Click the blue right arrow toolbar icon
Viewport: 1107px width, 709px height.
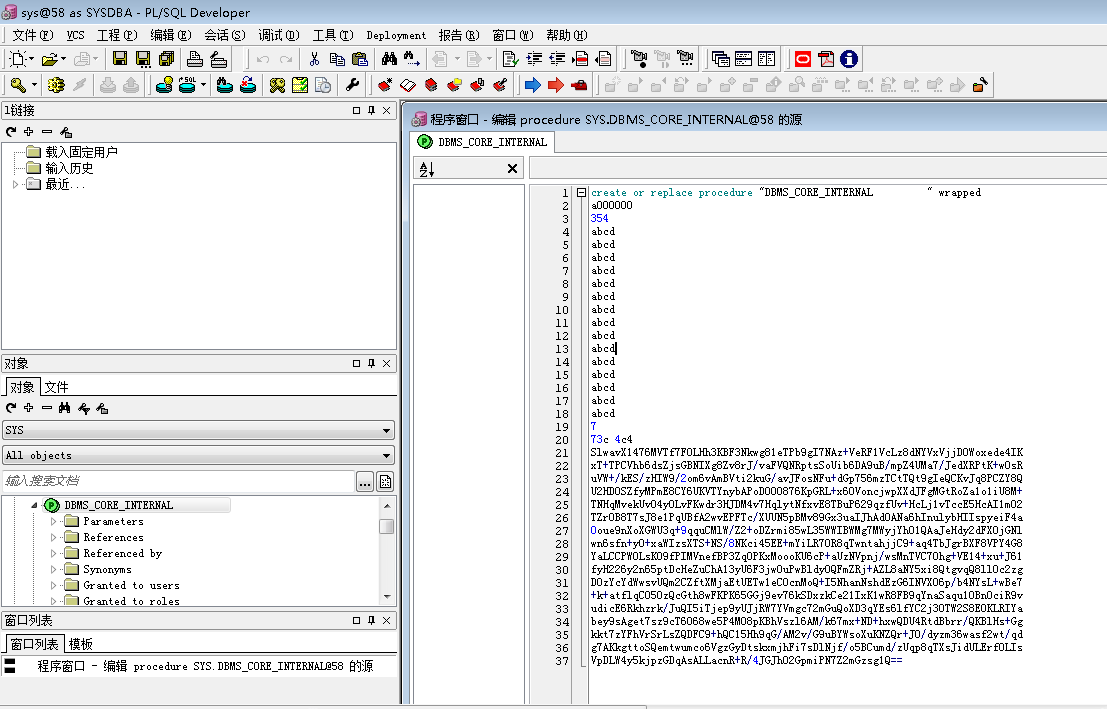[x=533, y=85]
